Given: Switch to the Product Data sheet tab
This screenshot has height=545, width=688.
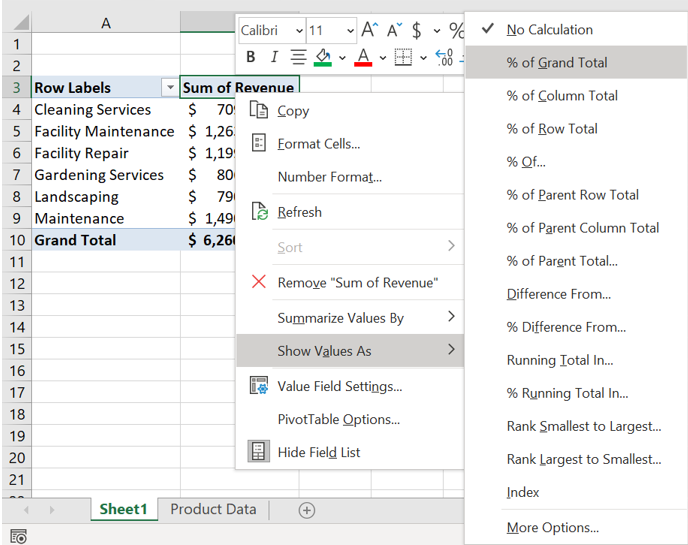Looking at the screenshot, I should point(213,509).
